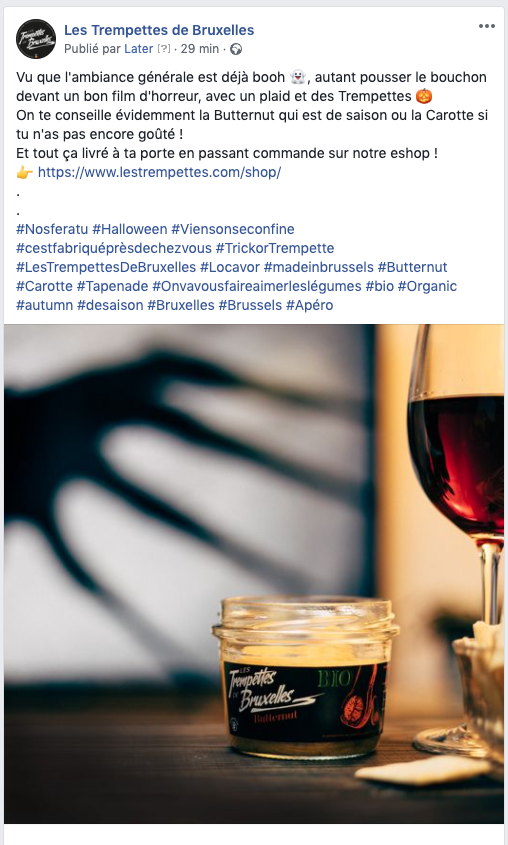Click the #Viensonseconfine hashtag
This screenshot has height=845, width=508.
point(233,229)
